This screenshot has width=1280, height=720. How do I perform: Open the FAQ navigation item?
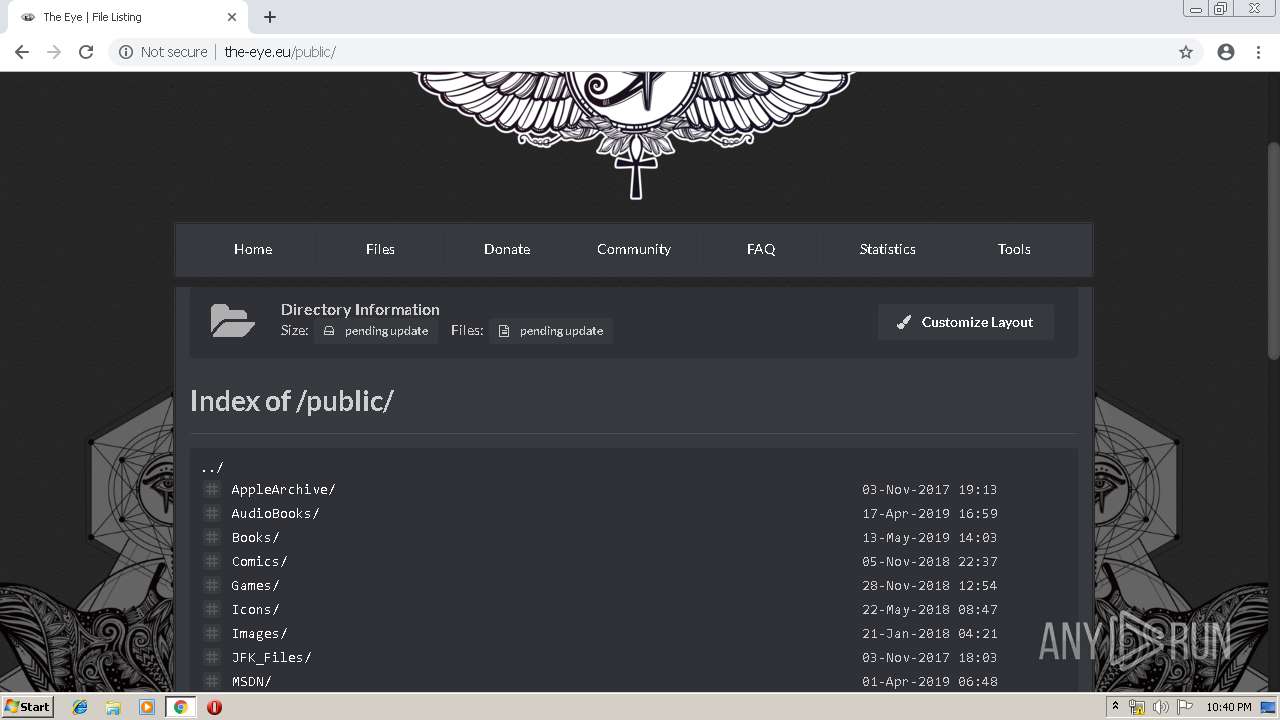(x=761, y=249)
